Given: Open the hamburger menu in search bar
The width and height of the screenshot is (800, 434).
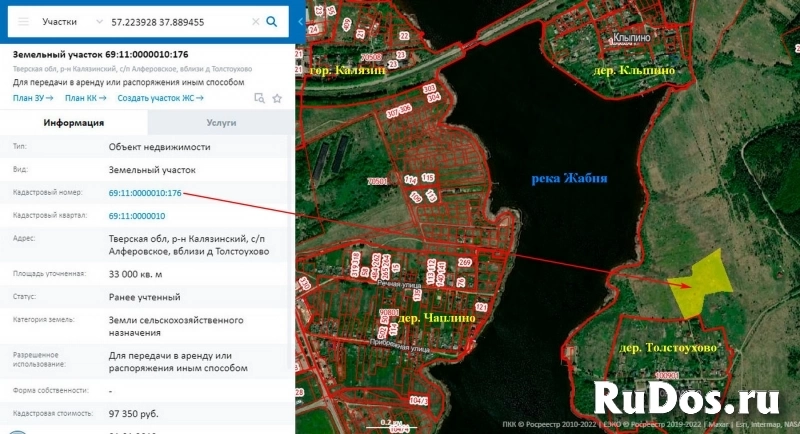Looking at the screenshot, I should pos(24,21).
